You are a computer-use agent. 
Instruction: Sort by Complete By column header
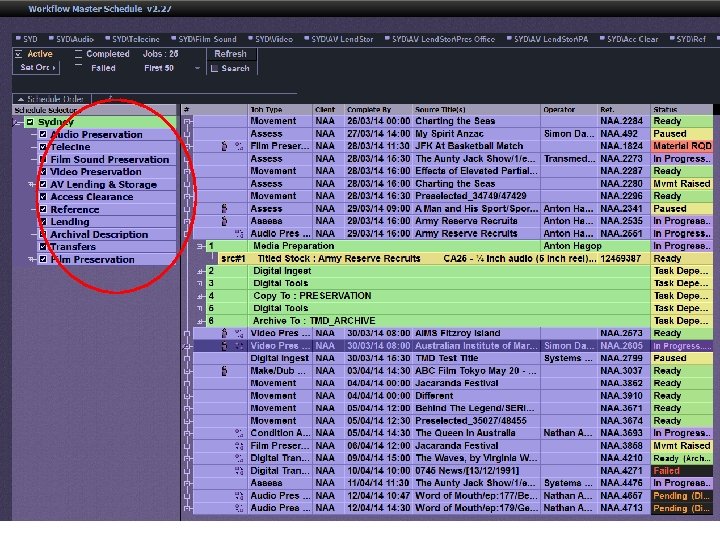point(378,109)
